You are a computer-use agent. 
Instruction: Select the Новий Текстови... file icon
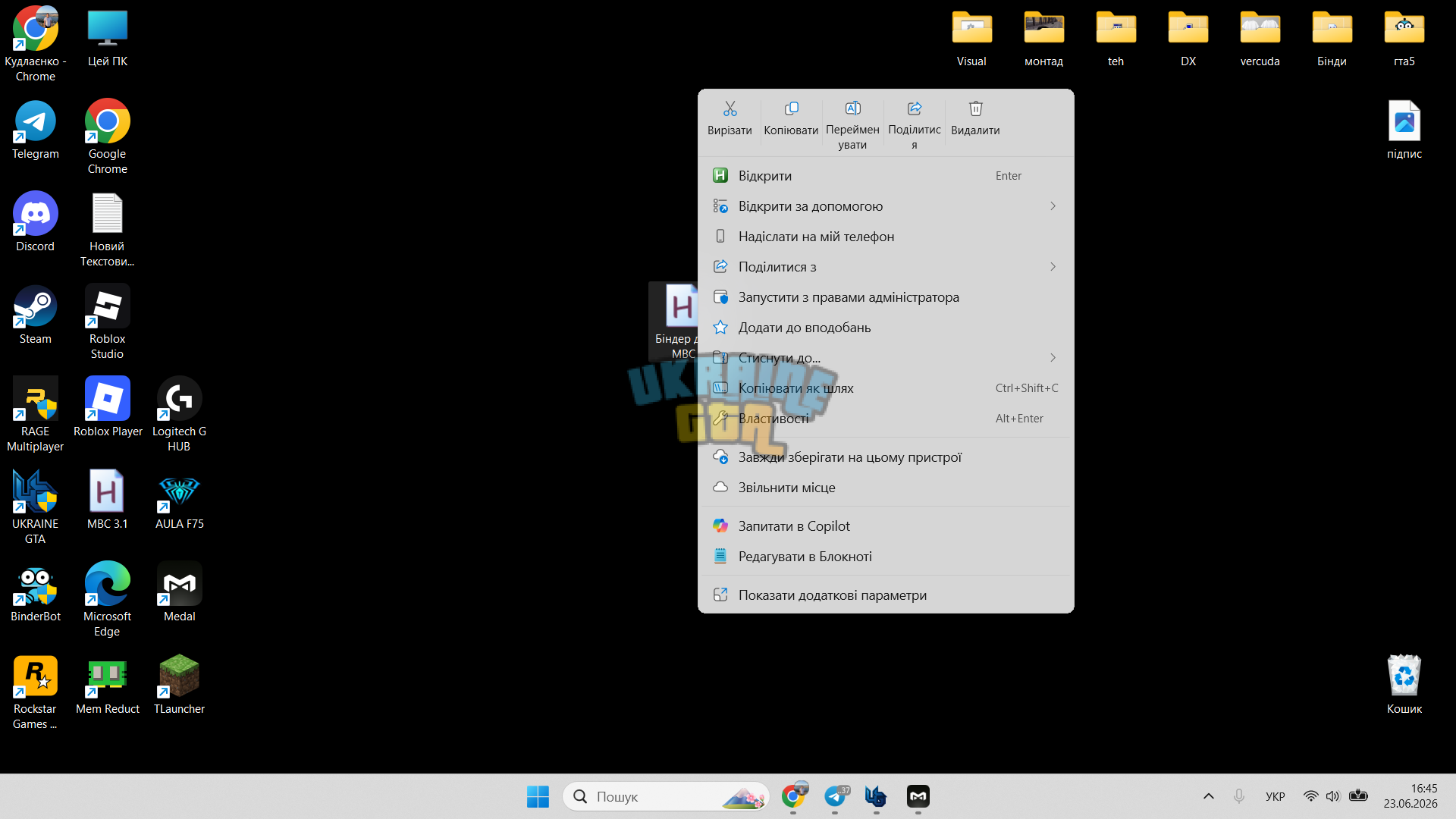click(108, 231)
